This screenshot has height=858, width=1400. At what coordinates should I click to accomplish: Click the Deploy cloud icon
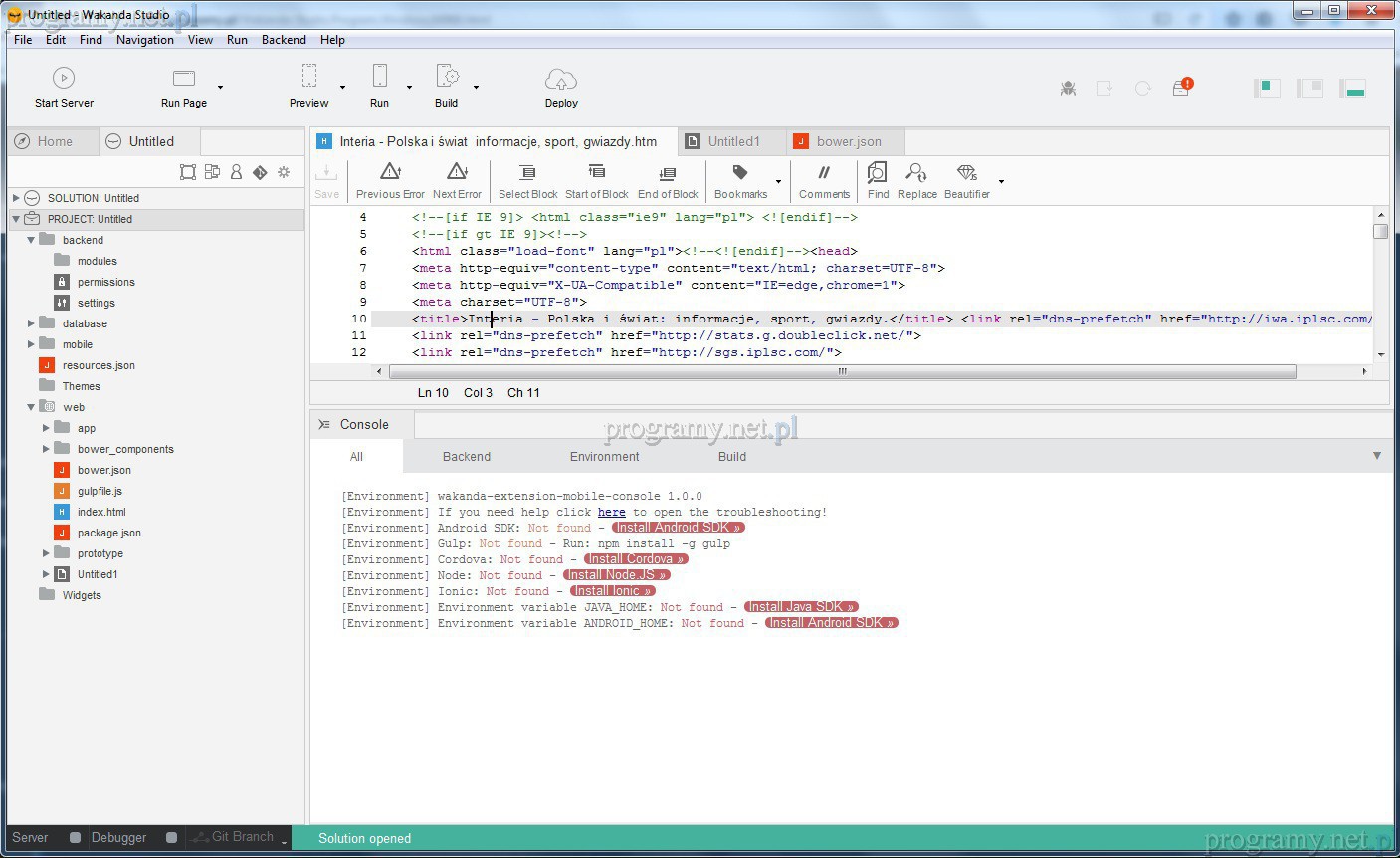561,80
